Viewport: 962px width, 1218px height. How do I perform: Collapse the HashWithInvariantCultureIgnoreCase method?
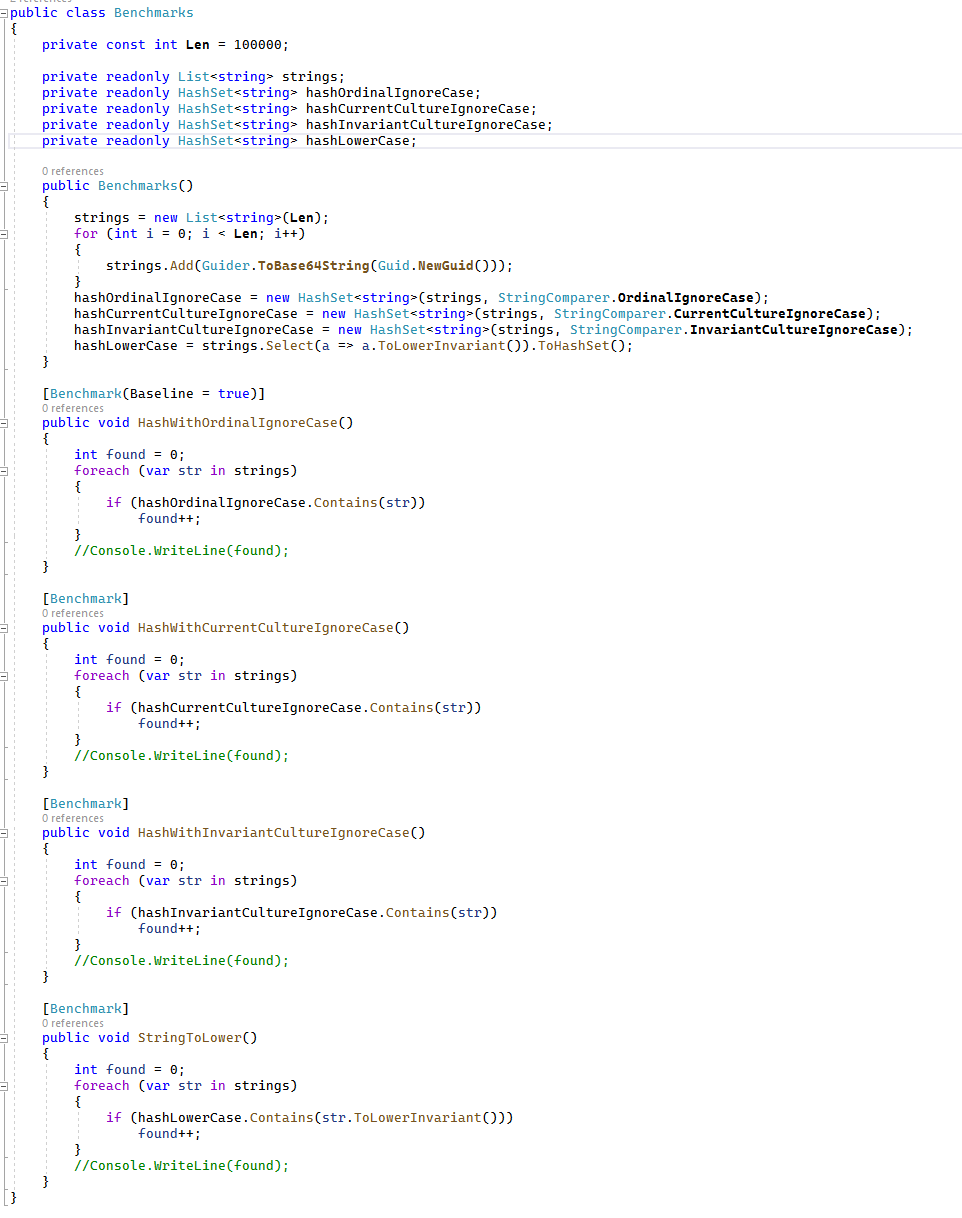[x=5, y=833]
